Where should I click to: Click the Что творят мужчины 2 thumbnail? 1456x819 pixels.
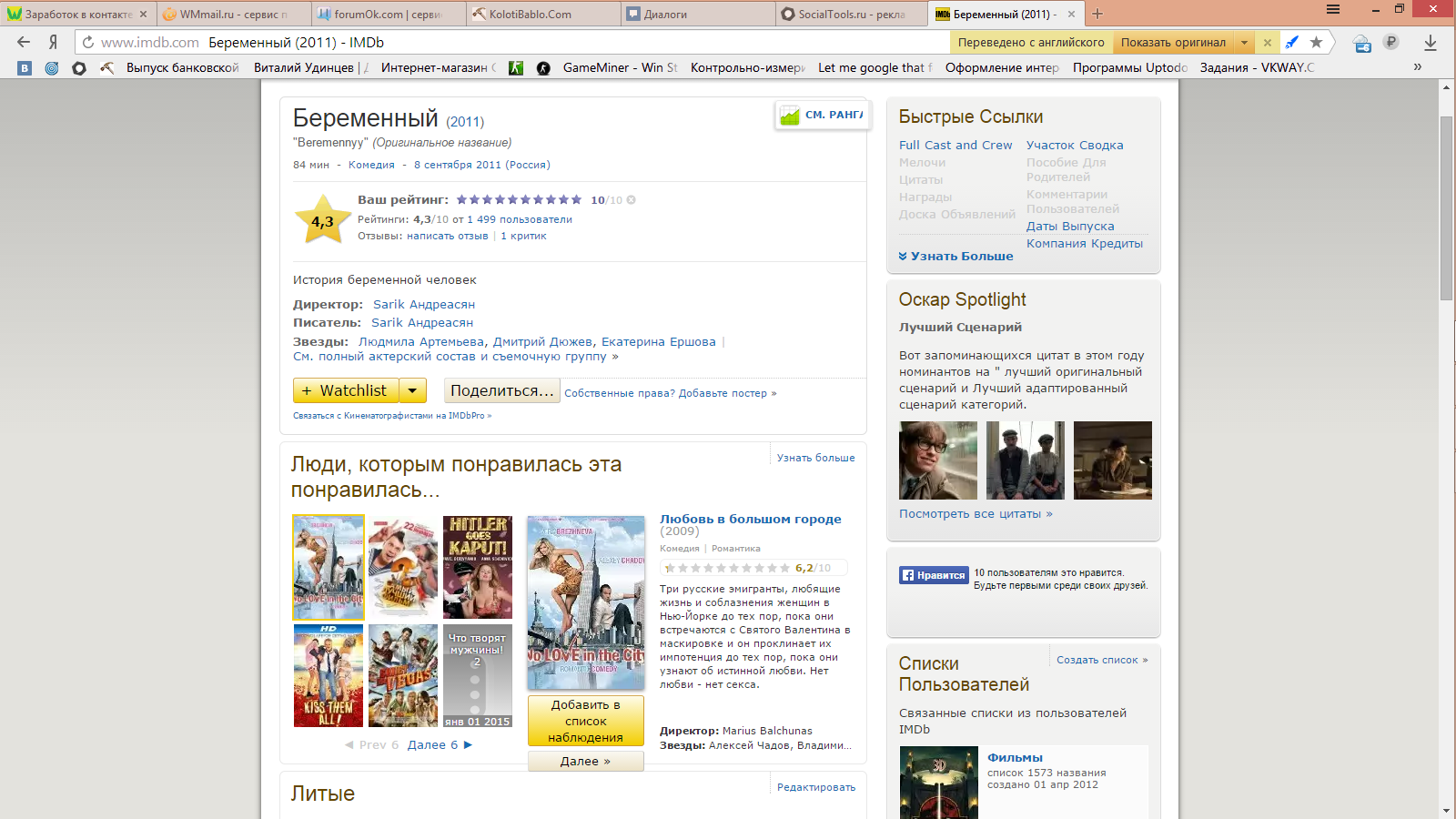point(478,675)
